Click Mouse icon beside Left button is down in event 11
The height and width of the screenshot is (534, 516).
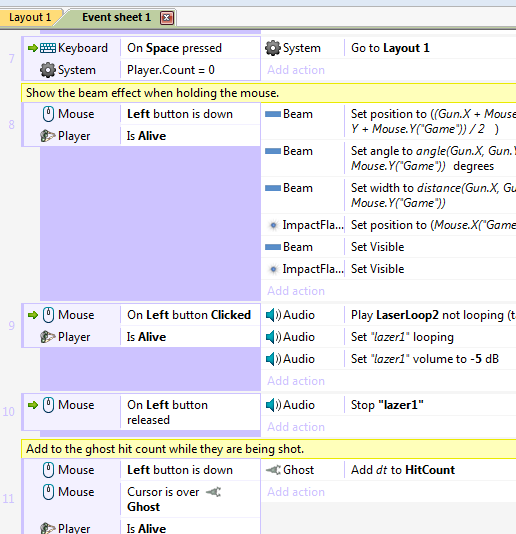pyautogui.click(x=48, y=470)
